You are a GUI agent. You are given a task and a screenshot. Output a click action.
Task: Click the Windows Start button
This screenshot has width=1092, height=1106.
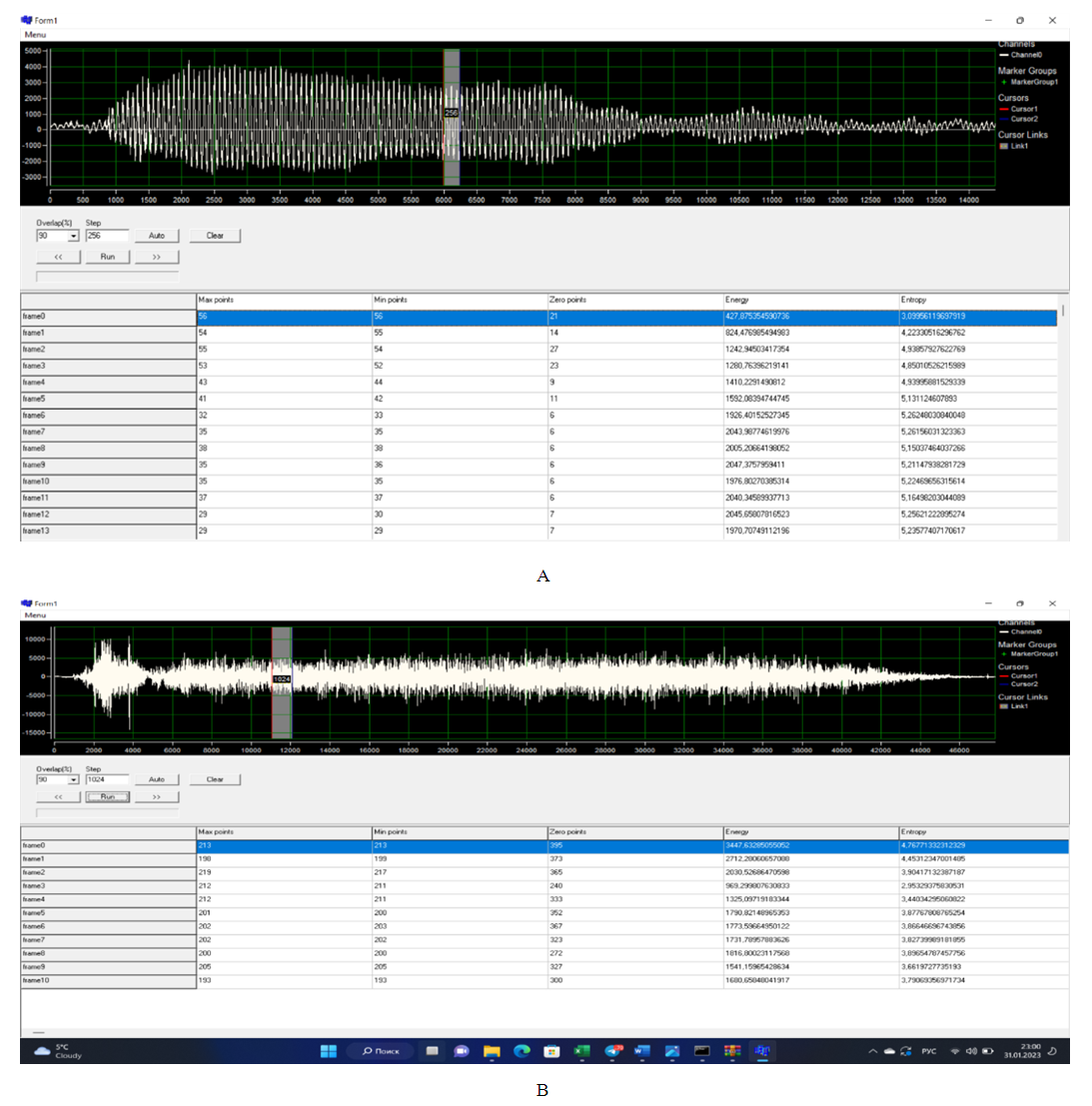click(x=328, y=1051)
